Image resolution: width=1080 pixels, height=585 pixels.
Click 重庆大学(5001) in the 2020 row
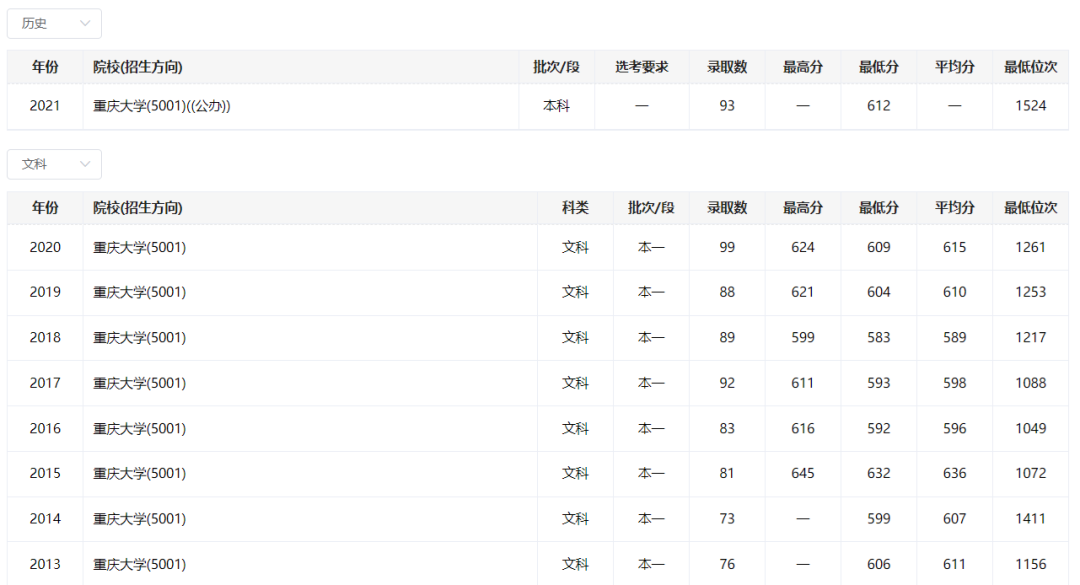tap(139, 247)
